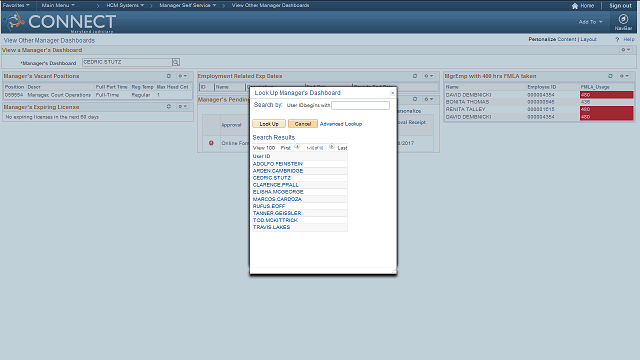Refresh the Manager's Expiring License pagelet
Viewport: 640px width, 360px height.
(x=169, y=107)
